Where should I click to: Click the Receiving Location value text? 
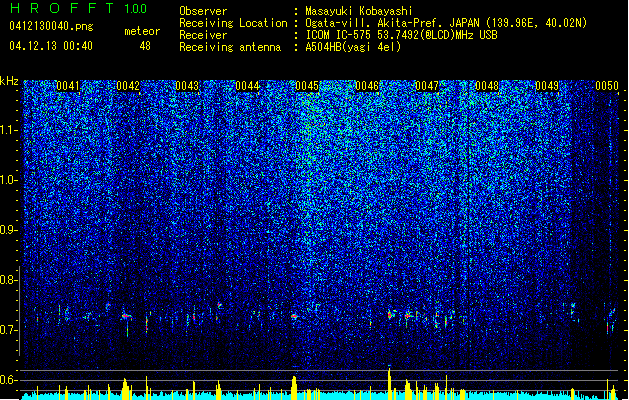coord(446,23)
